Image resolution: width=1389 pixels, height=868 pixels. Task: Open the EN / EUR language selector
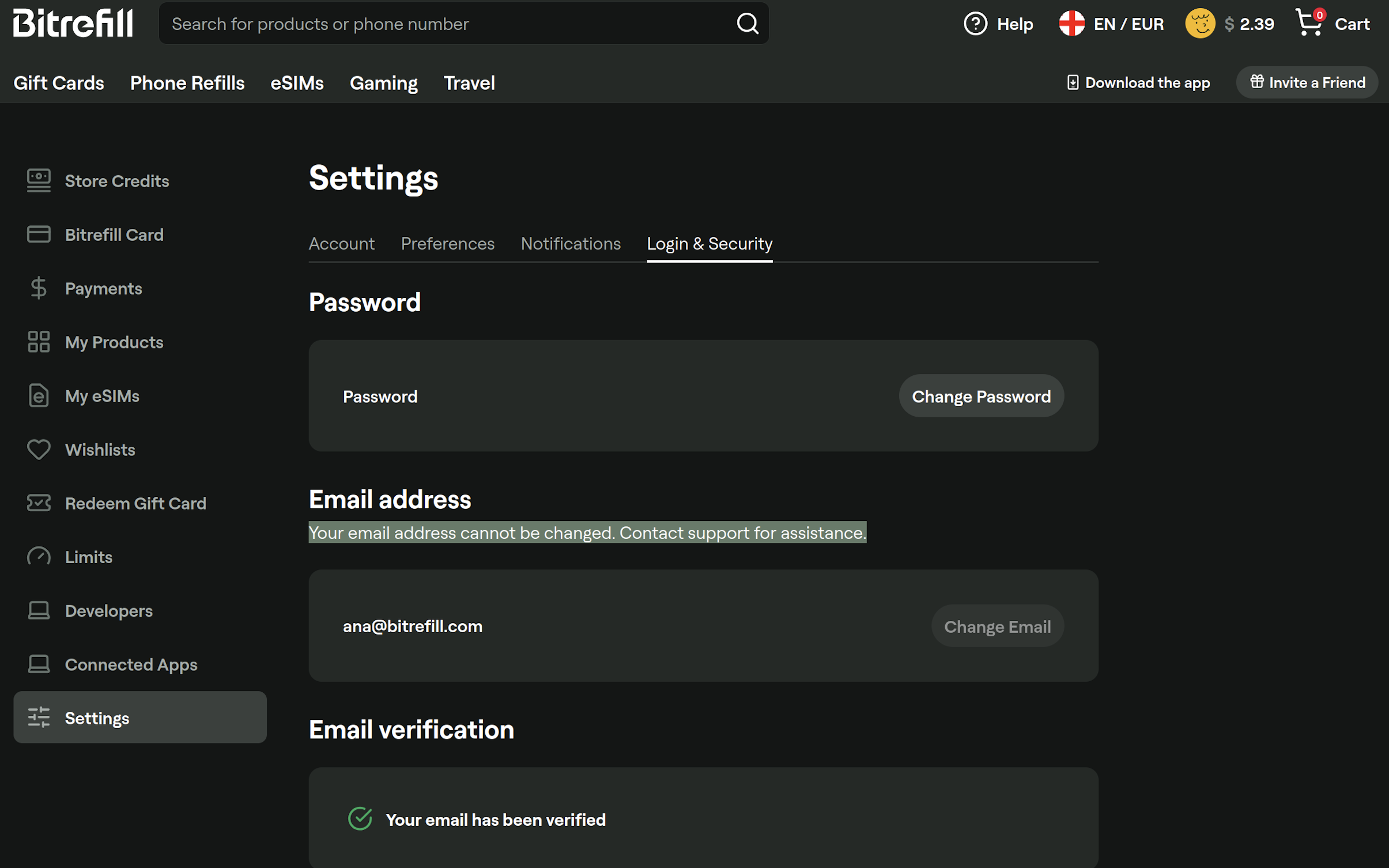(x=1112, y=24)
